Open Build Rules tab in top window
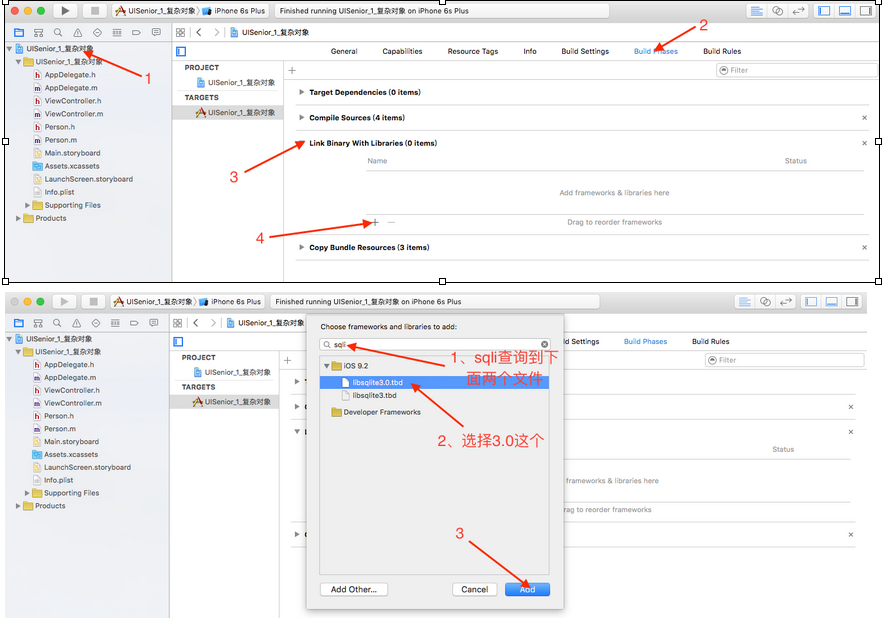Image resolution: width=883 pixels, height=621 pixels. point(721,51)
